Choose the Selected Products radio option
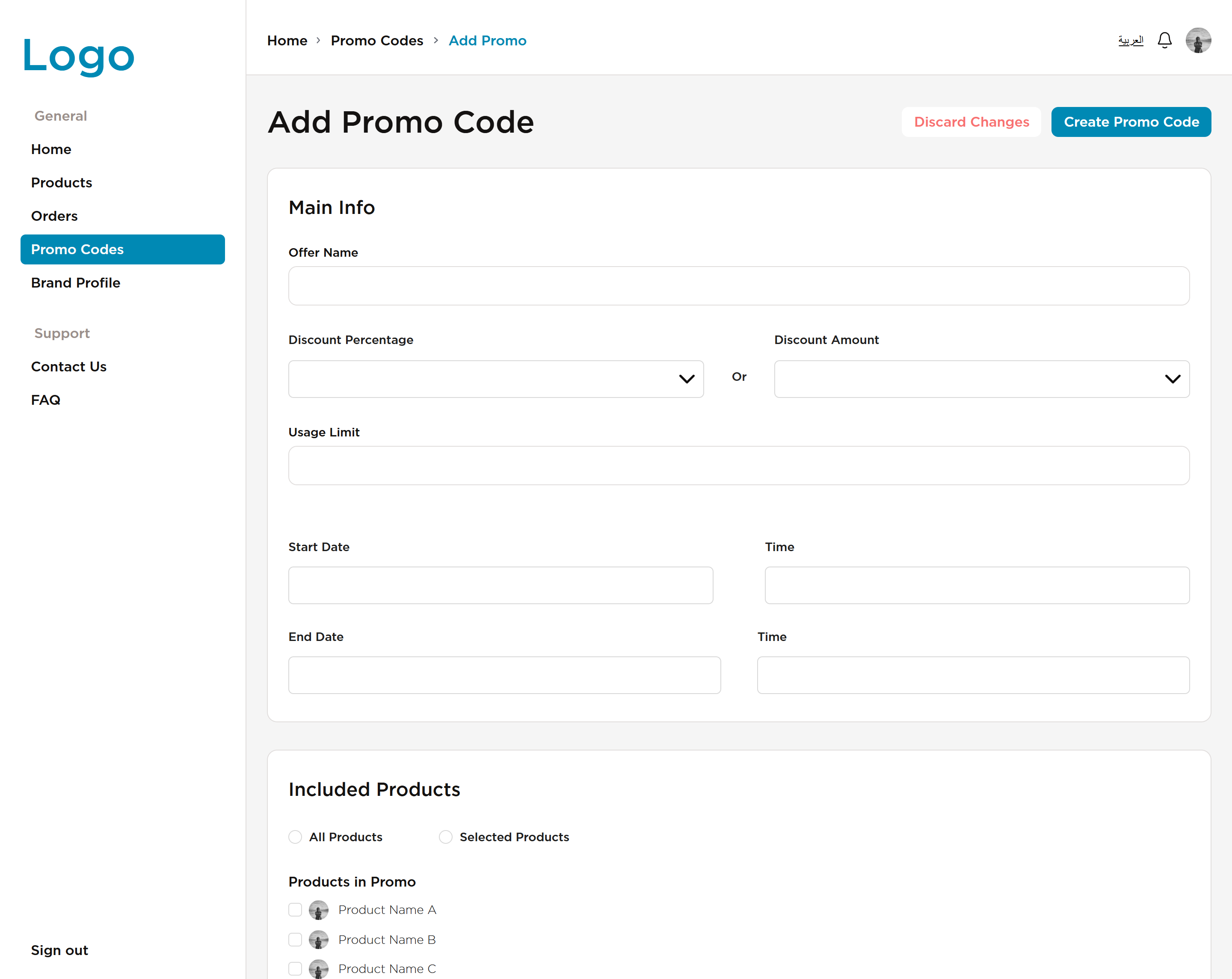 (x=446, y=837)
